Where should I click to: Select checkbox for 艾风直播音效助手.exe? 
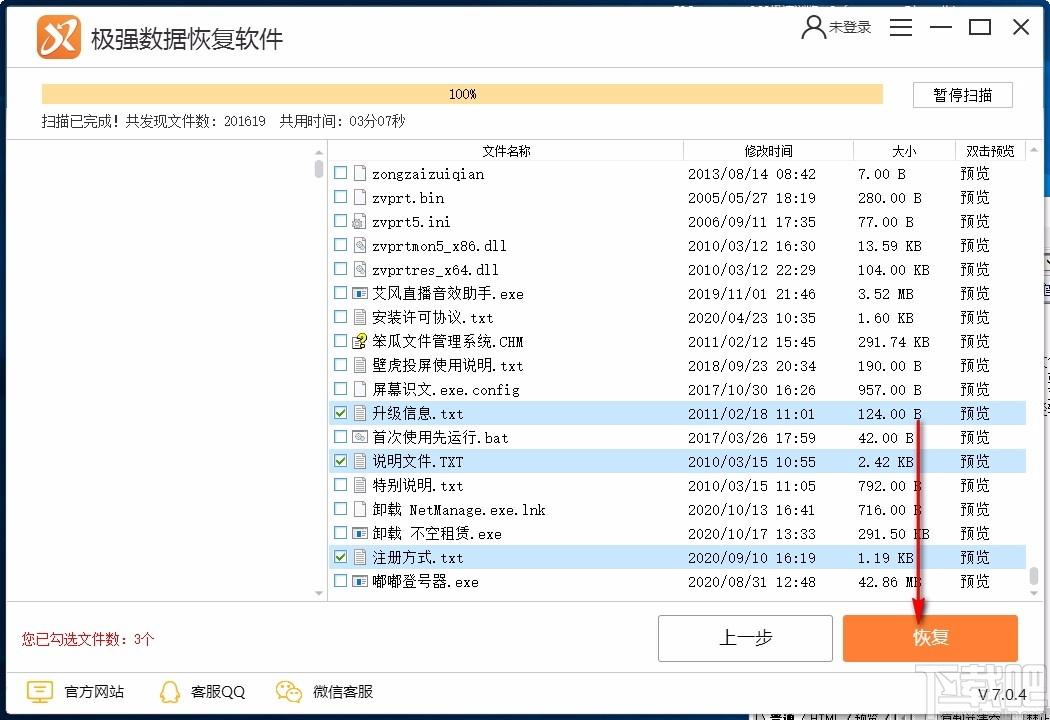tap(340, 293)
